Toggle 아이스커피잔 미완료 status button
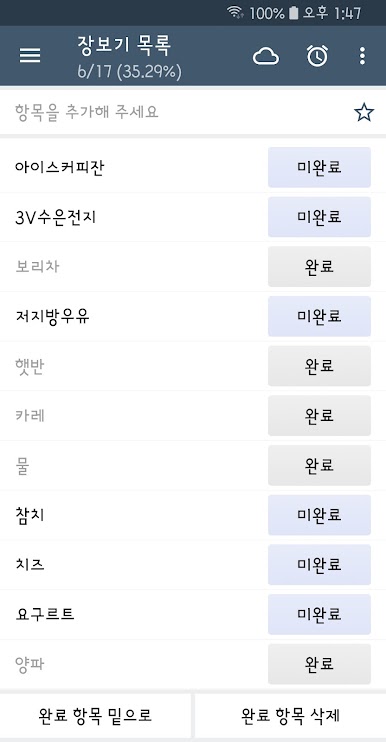Image resolution: width=386 pixels, height=742 pixels. pyautogui.click(x=319, y=167)
